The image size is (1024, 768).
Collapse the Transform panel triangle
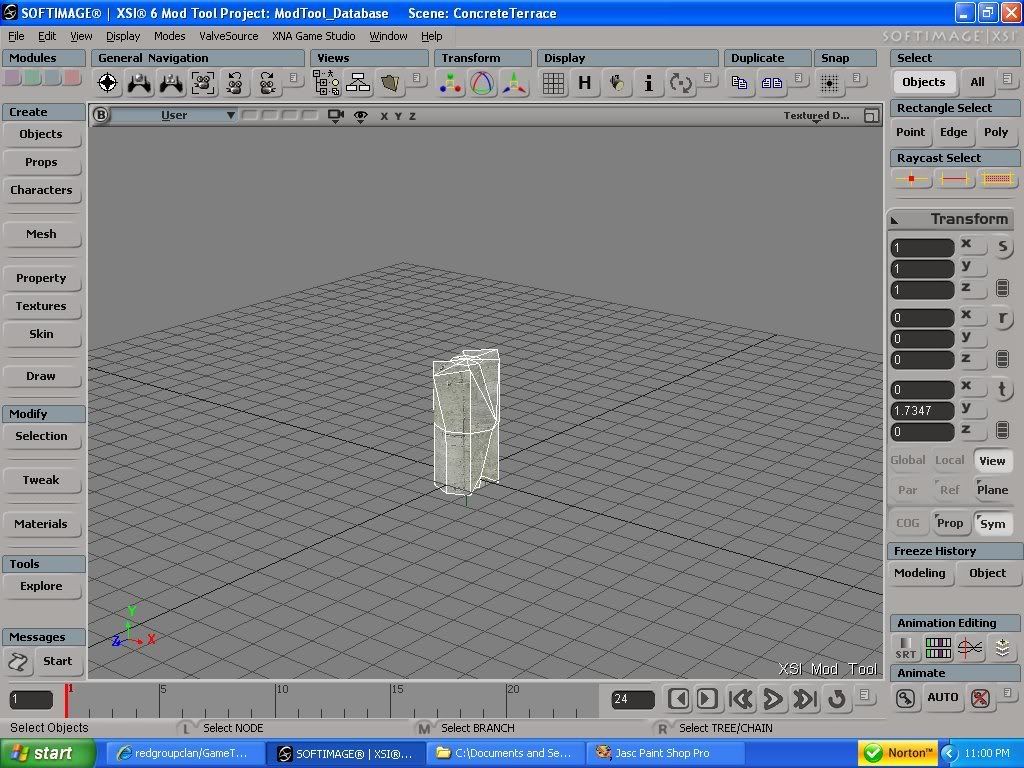(x=895, y=221)
